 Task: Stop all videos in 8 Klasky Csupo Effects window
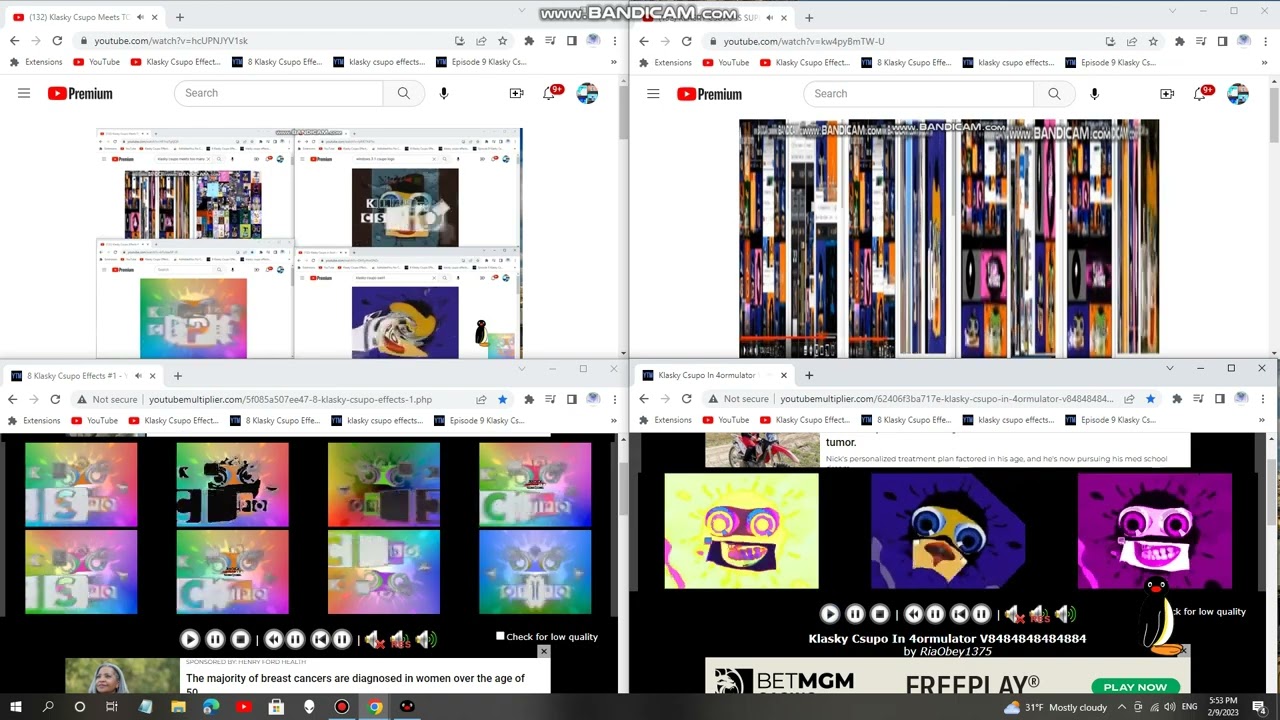[x=241, y=639]
